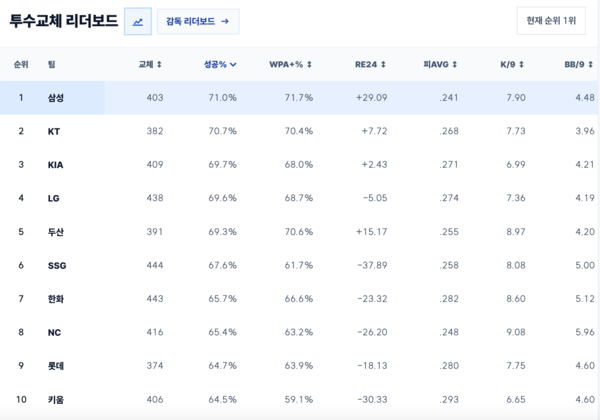
Task: Click 키움's WPA+% value 59.1%
Action: coord(298,399)
